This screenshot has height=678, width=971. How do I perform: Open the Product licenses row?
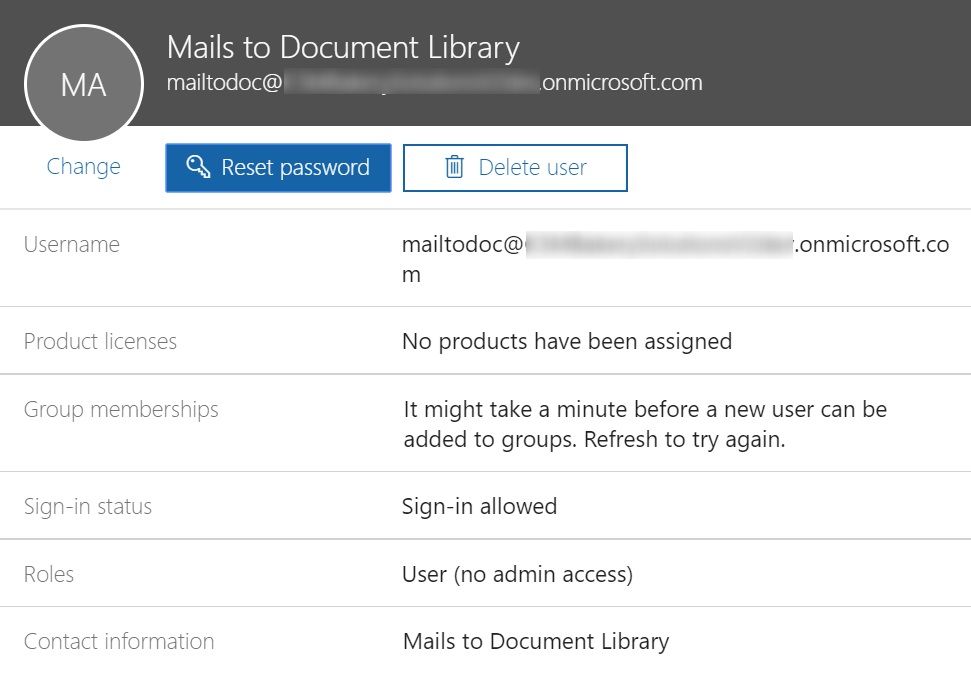click(x=486, y=341)
